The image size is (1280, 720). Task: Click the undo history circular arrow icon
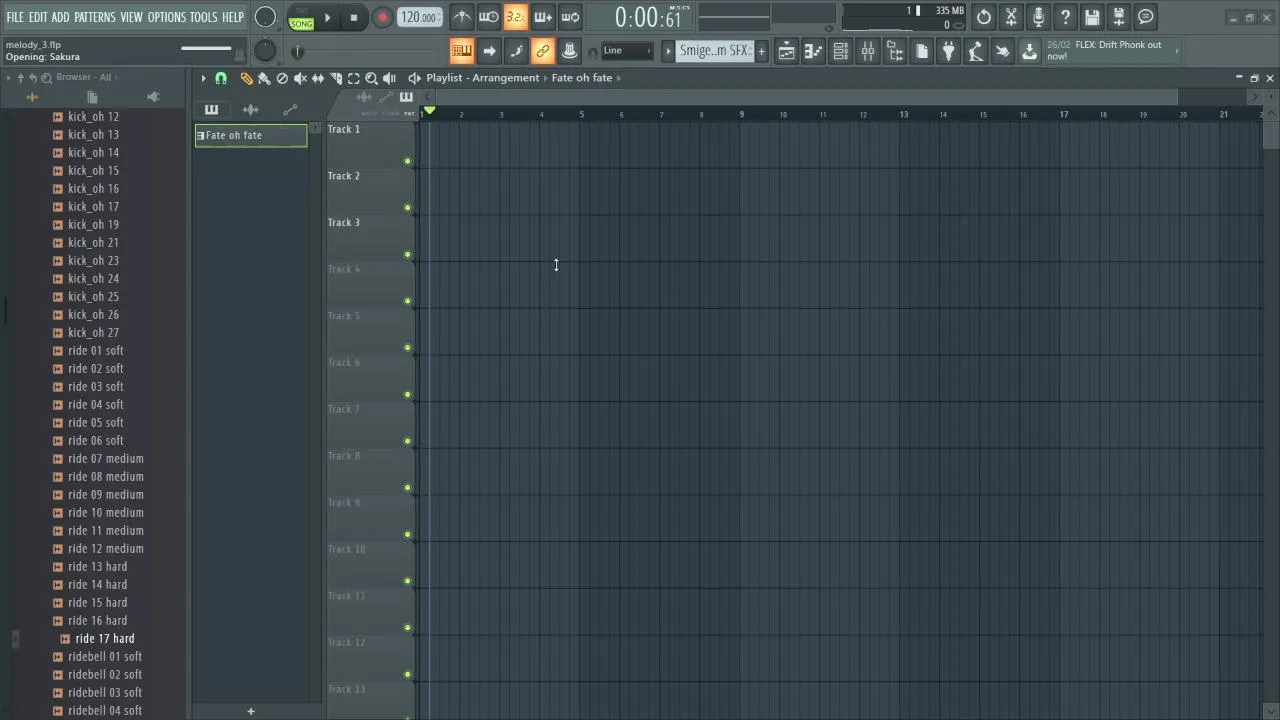pyautogui.click(x=984, y=17)
